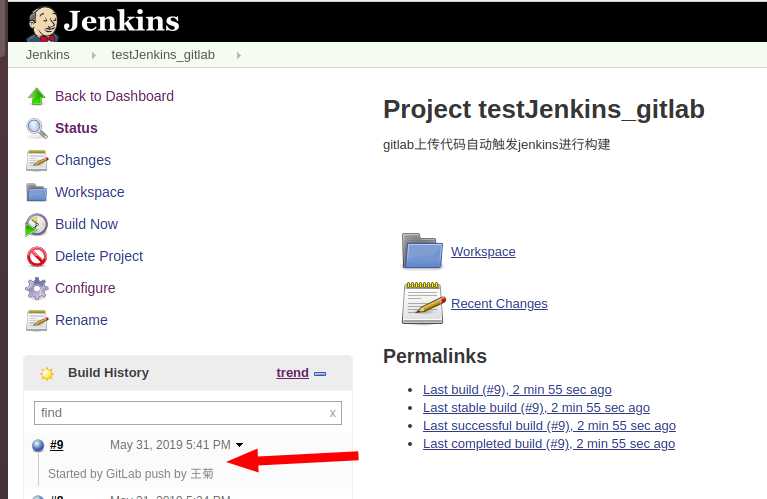Clear the find box with the x

pos(333,413)
